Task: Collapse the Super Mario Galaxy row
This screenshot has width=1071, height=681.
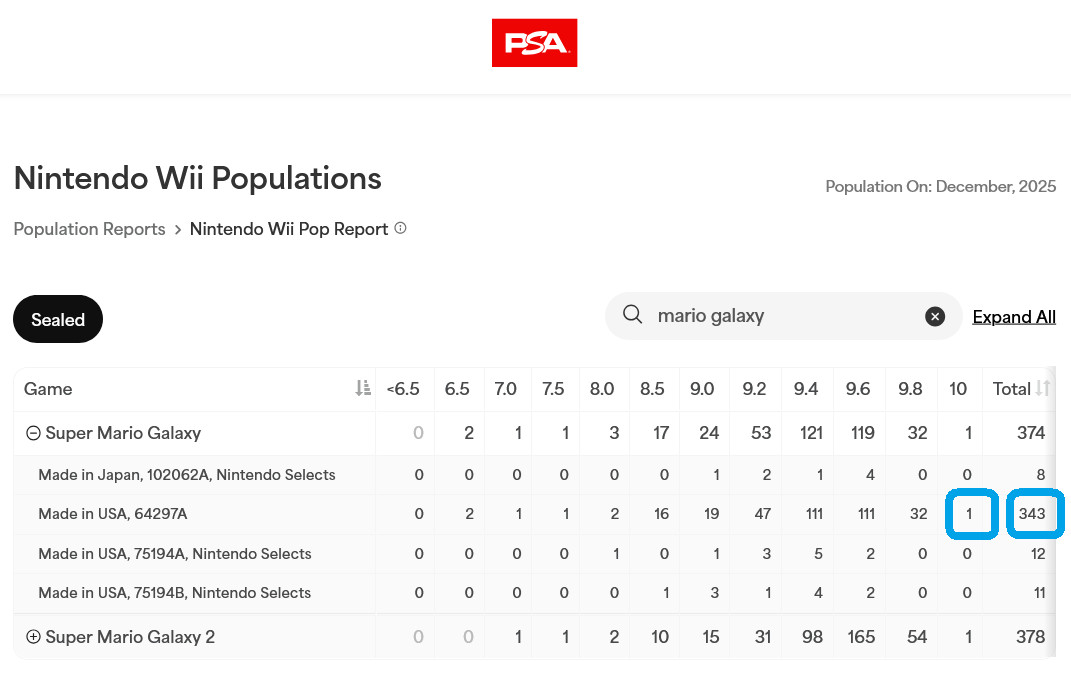Action: tap(33, 433)
